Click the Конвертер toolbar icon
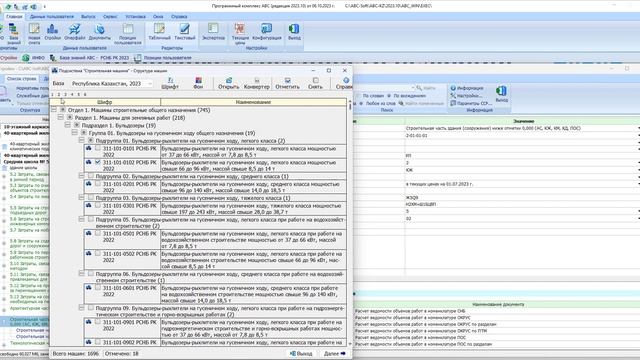This screenshot has height=360, width=640. [256, 83]
